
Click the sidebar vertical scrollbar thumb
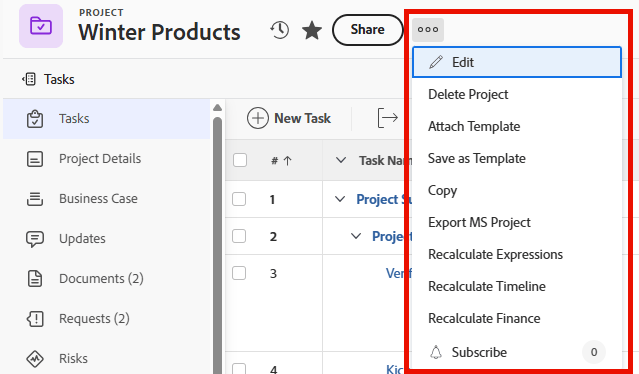(218, 246)
